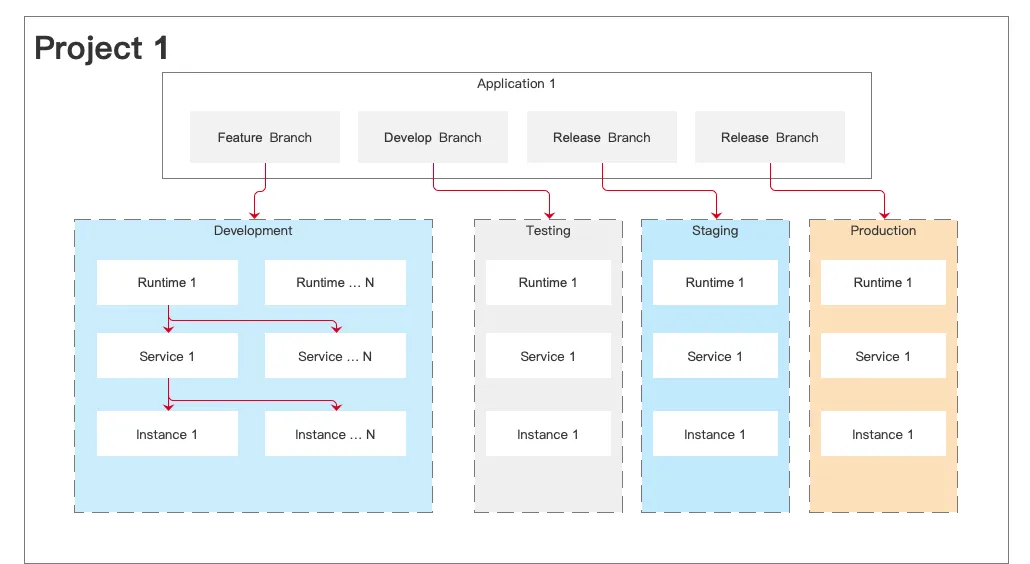Select the Staging environment heading

[x=715, y=231]
